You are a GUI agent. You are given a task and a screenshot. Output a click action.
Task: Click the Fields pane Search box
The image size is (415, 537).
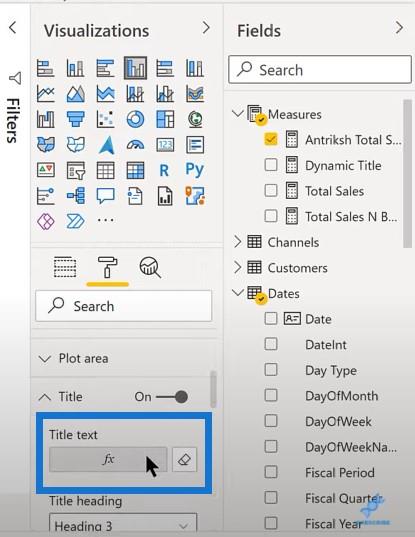coord(320,70)
